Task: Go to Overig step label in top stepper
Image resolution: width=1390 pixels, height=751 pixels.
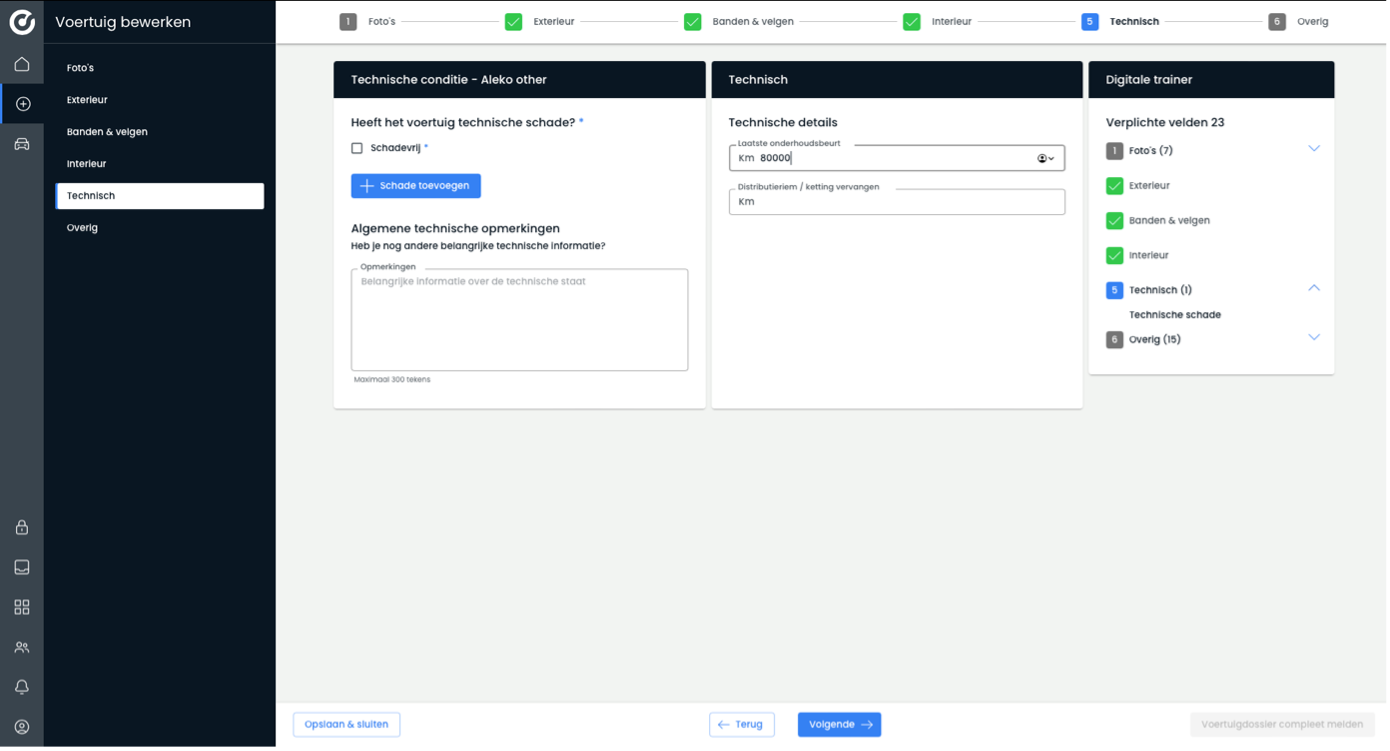Action: tap(1314, 22)
